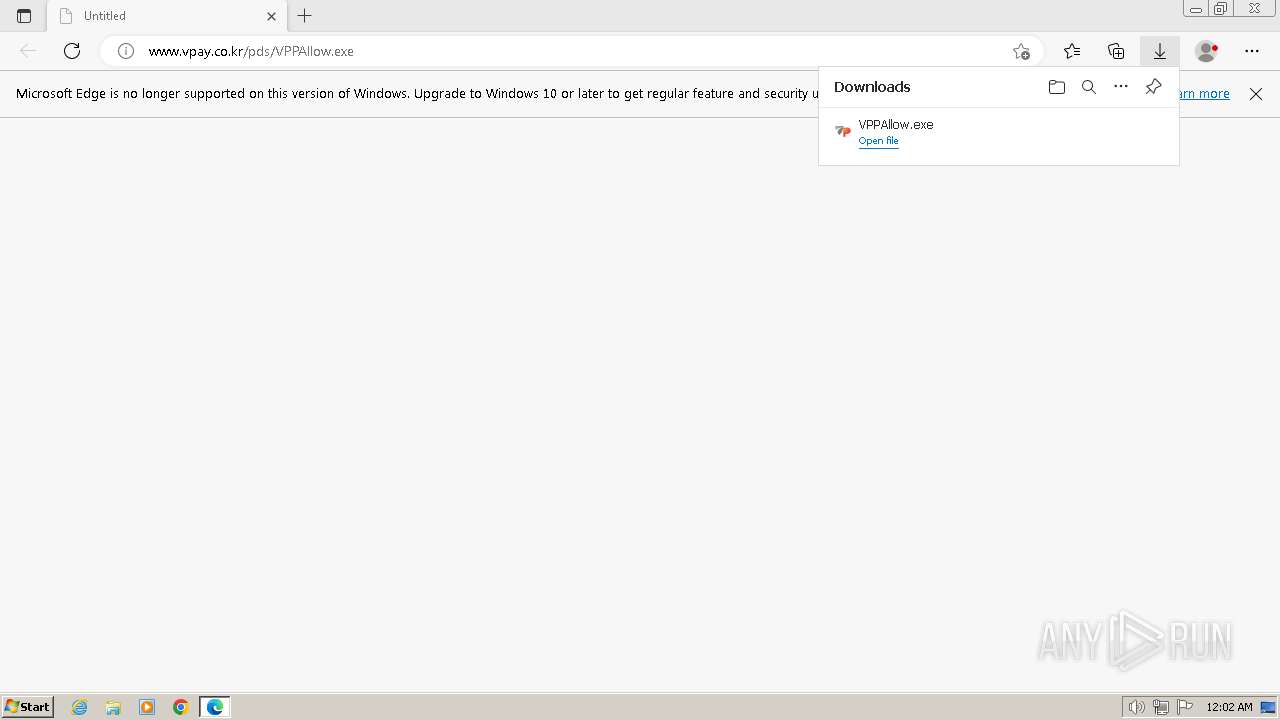
Task: Open more options in Downloads panel
Action: click(x=1121, y=87)
